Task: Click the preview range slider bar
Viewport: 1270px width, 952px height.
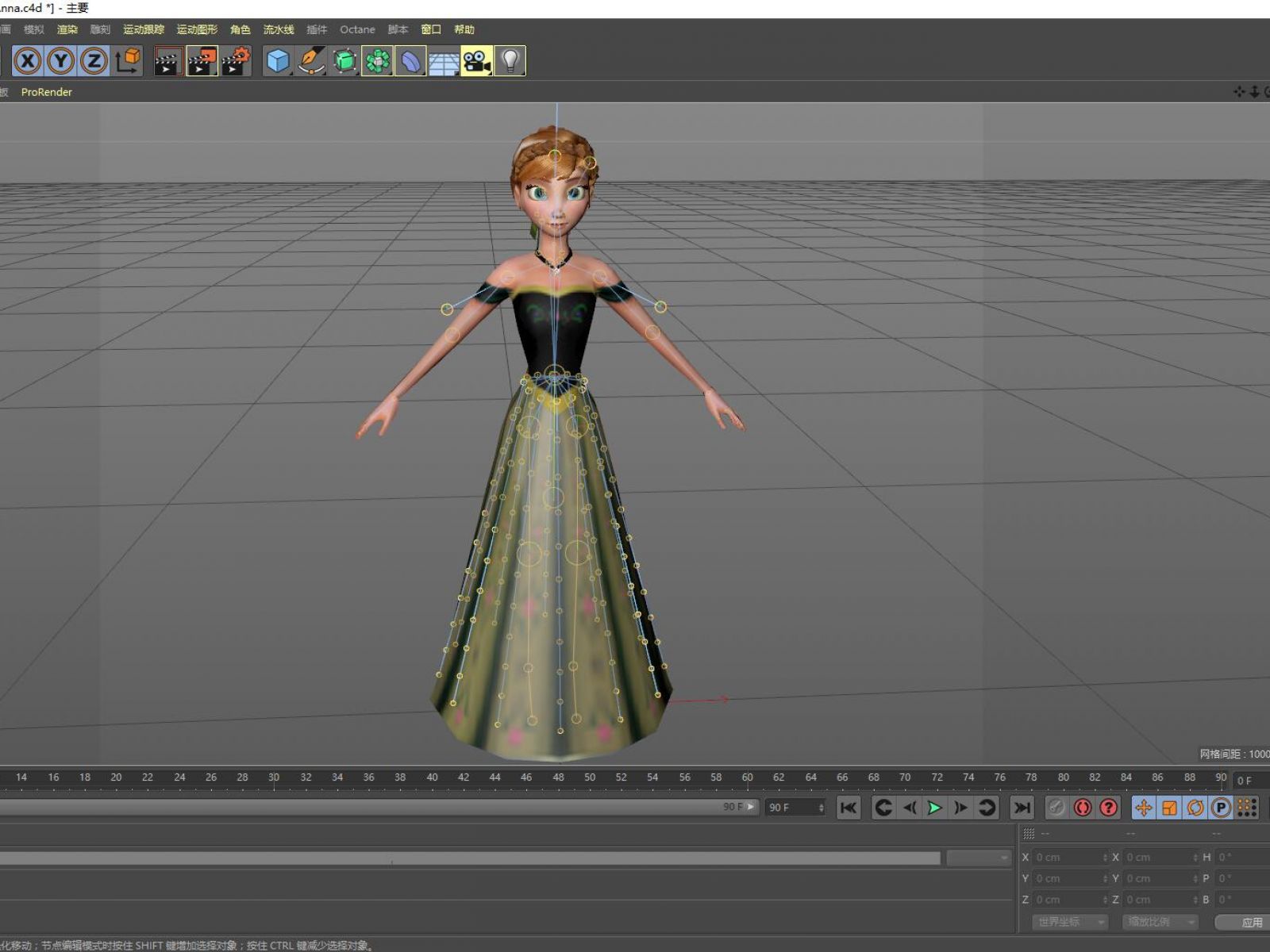Action: click(x=378, y=807)
